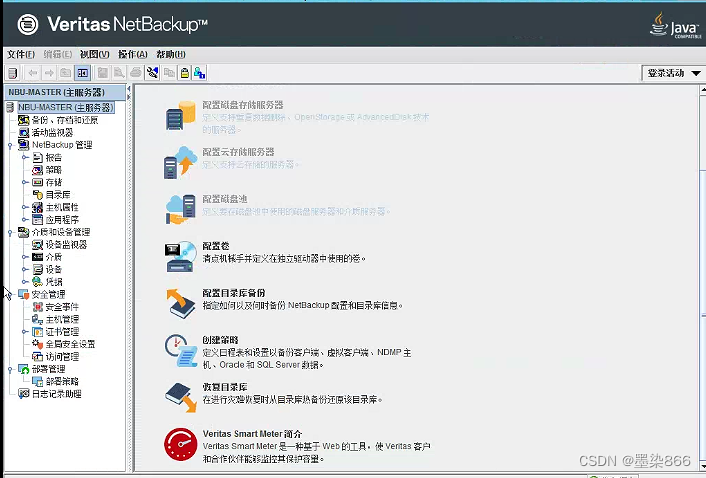This screenshot has height=478, width=706.
Task: Open 主机管理 in the tree
Action: pyautogui.click(x=62, y=320)
